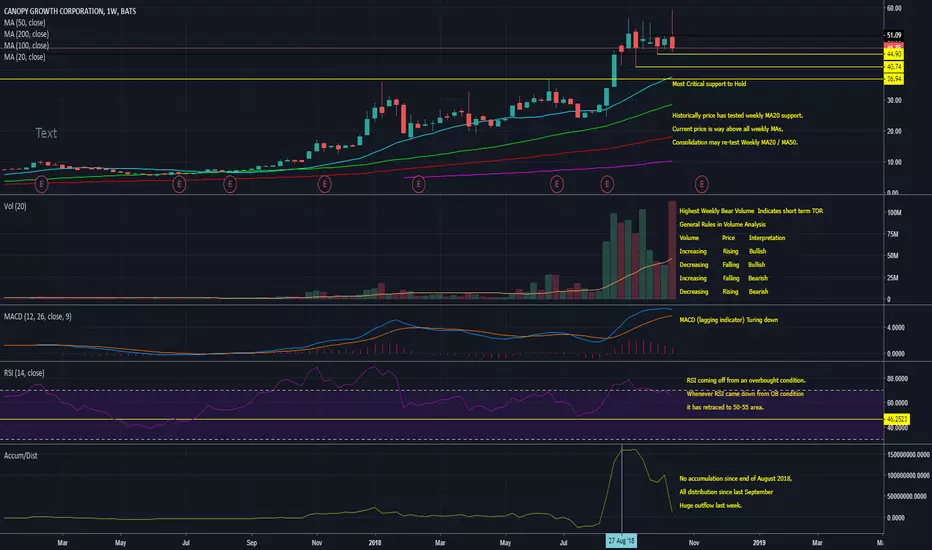Click the earnings marker in August 2018

point(607,184)
